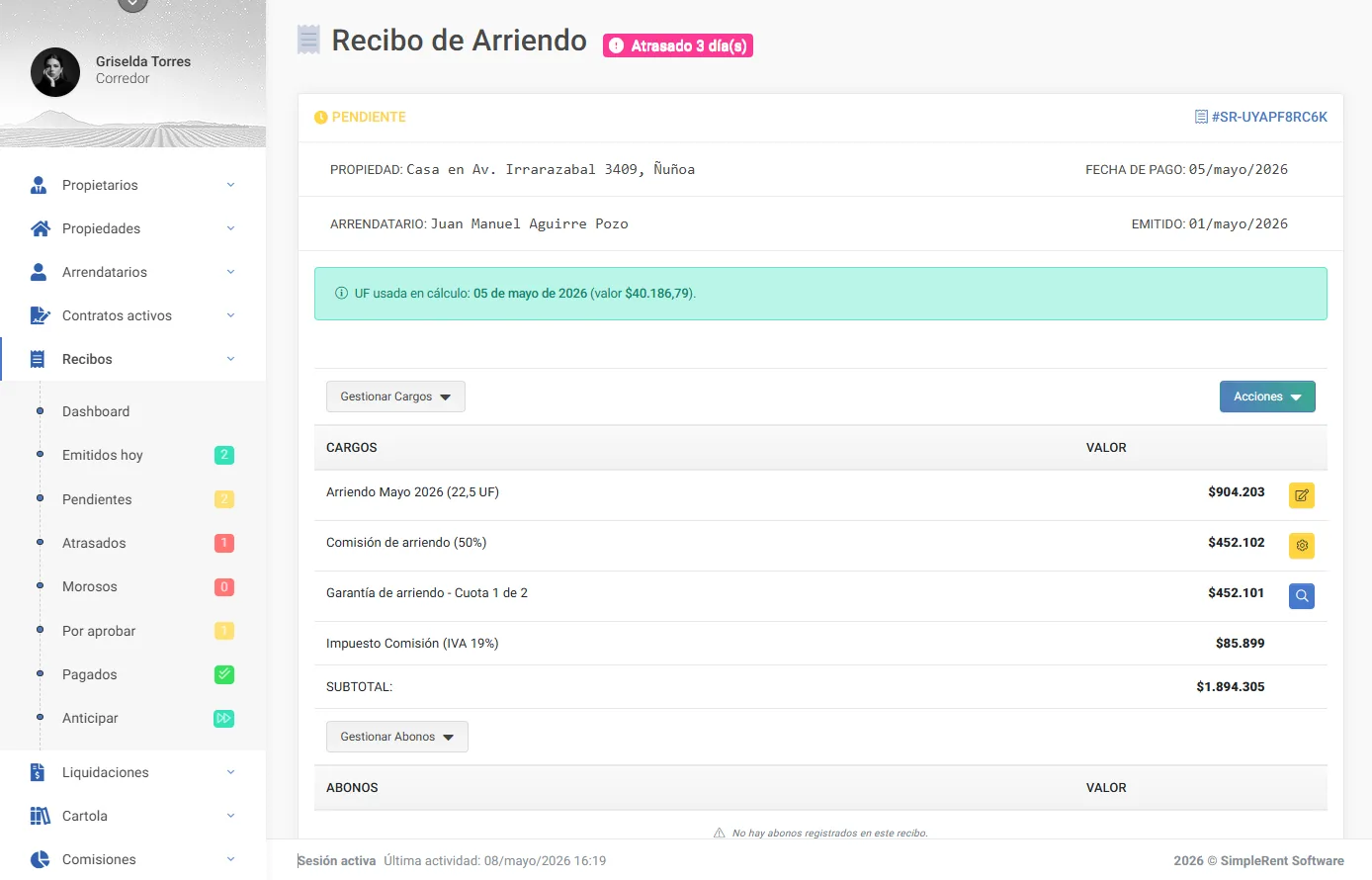Open the Acciones dropdown button
1372x880 pixels.
click(x=1267, y=396)
